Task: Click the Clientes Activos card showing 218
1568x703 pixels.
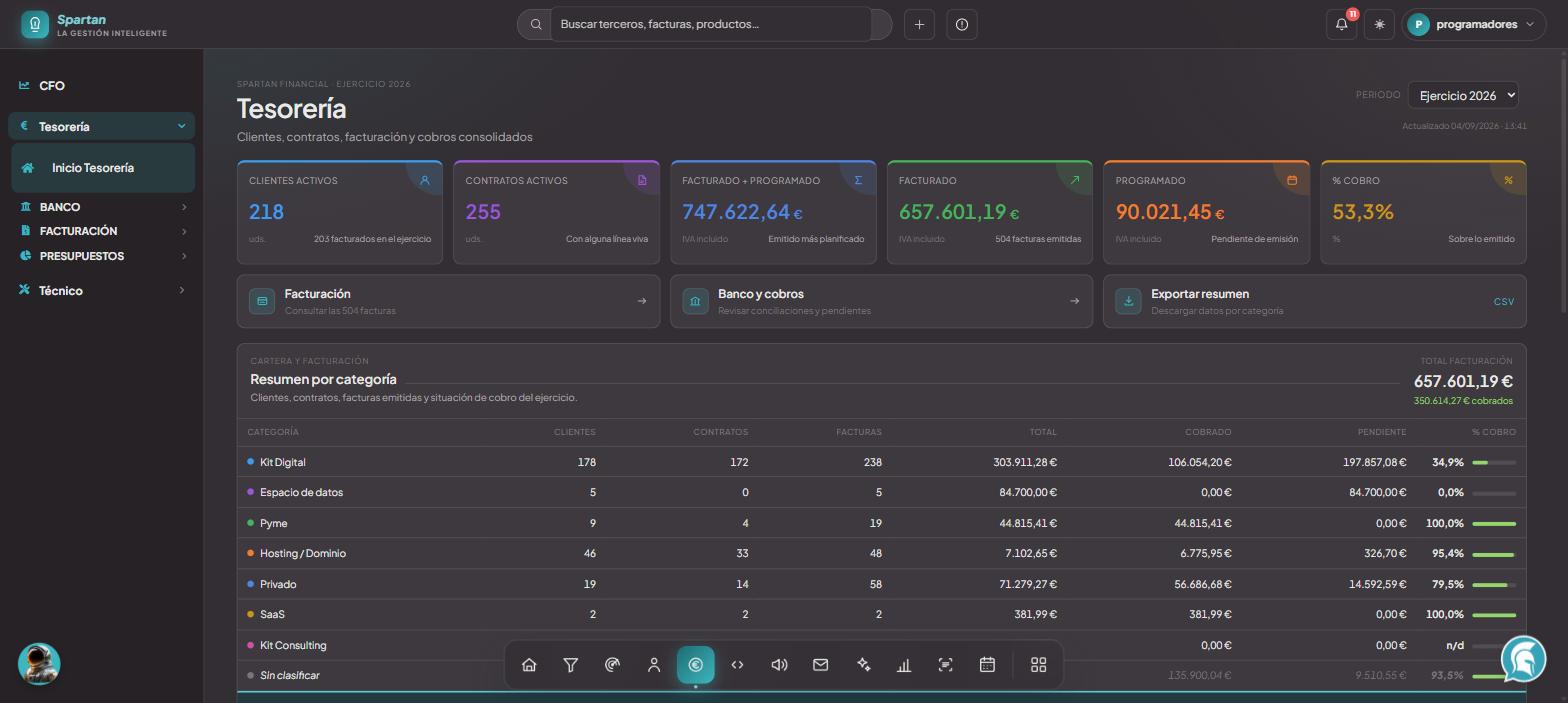Action: tap(340, 212)
